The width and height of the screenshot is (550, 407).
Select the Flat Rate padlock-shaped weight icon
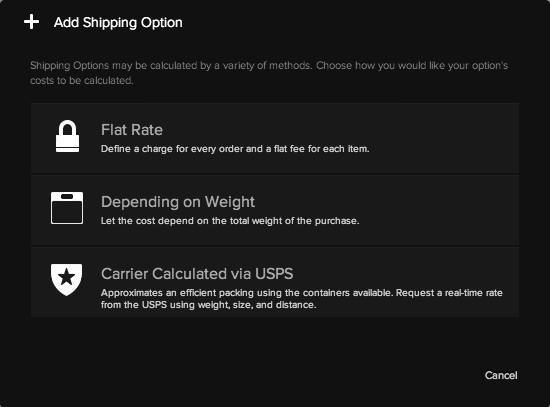point(67,136)
